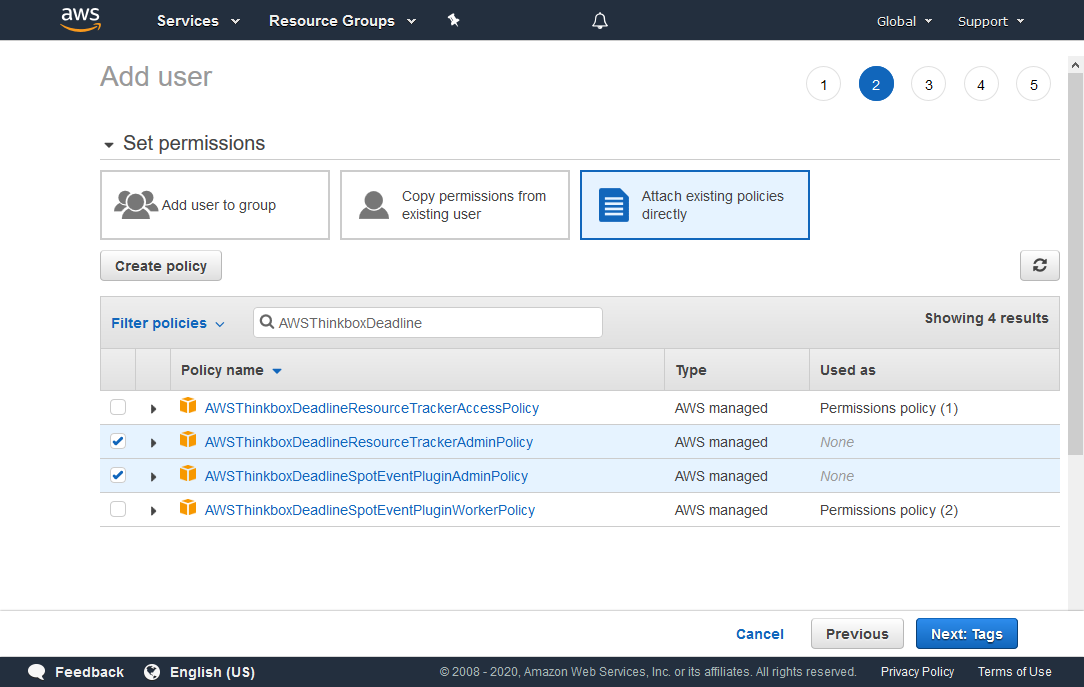Uncheck AWSThinkboxDeadlineSpotEventPluginAdminPolicy checkbox
Viewport: 1084px width, 687px height.
tap(118, 475)
